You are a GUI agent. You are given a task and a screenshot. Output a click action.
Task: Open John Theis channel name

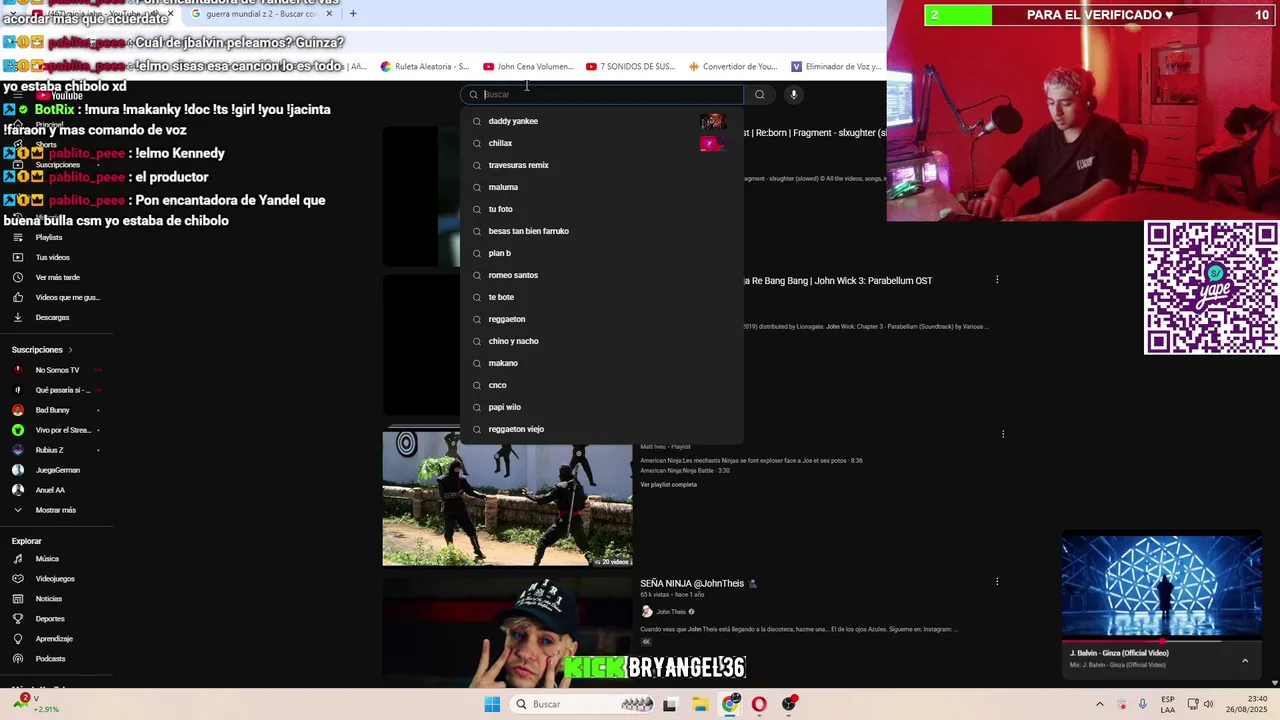(671, 612)
